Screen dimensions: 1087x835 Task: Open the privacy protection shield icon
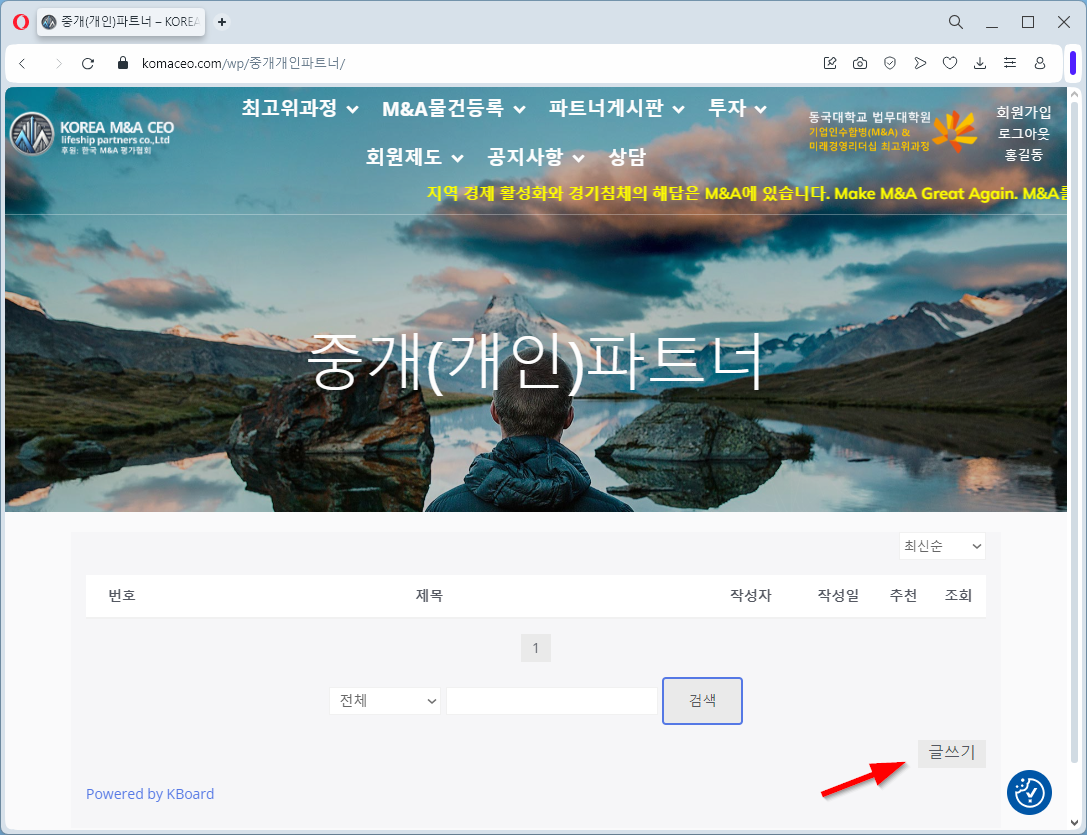(890, 63)
